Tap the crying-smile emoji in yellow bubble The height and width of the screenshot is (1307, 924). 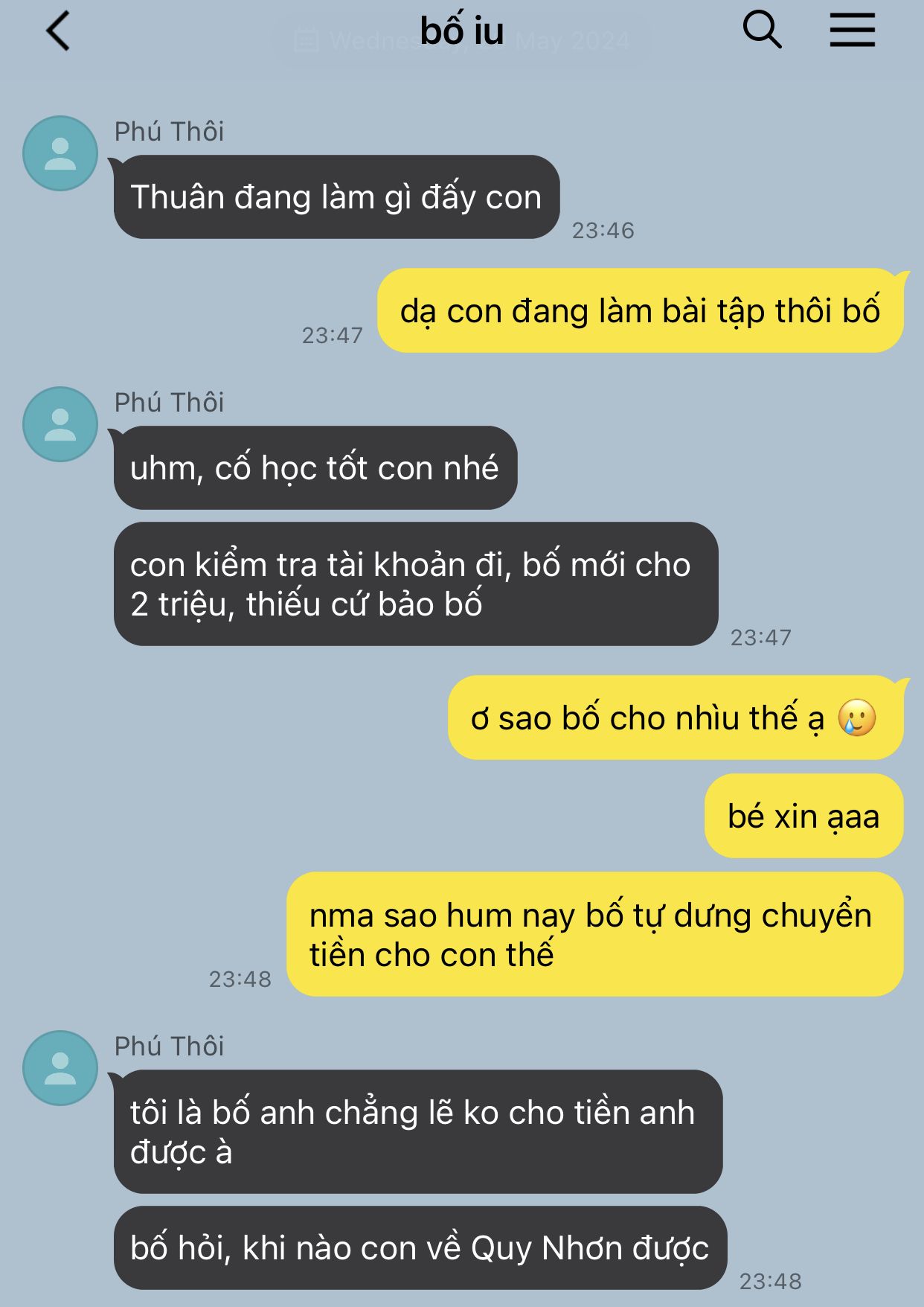[857, 718]
